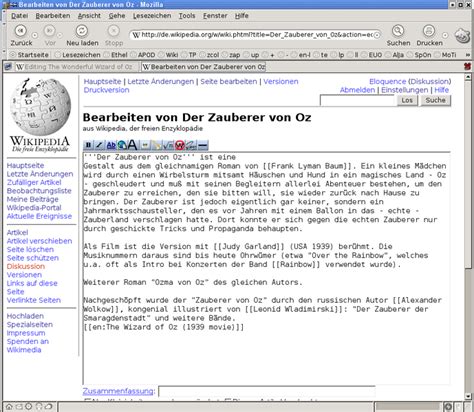Open the Fenster menu

(x=215, y=16)
